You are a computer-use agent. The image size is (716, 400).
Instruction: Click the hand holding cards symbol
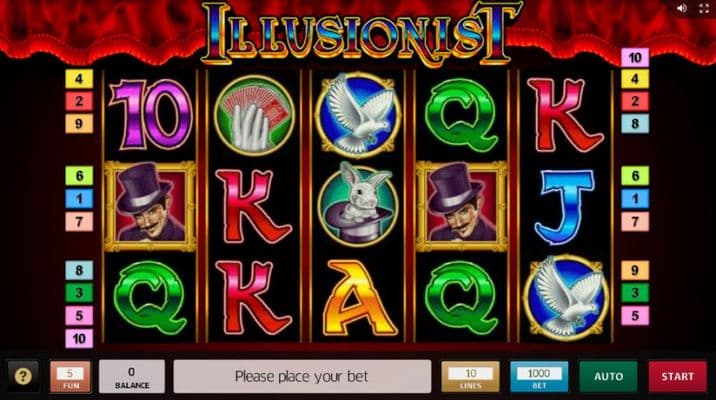click(x=254, y=115)
